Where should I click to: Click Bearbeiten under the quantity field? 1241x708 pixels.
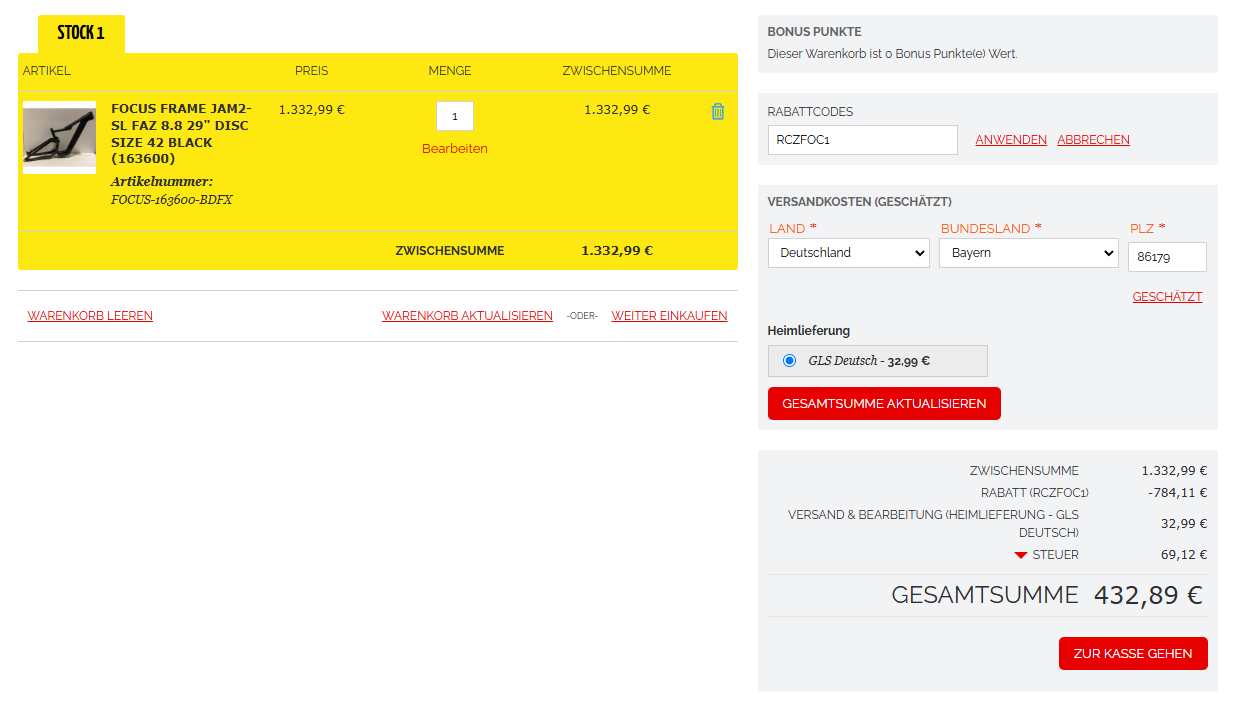tap(455, 149)
